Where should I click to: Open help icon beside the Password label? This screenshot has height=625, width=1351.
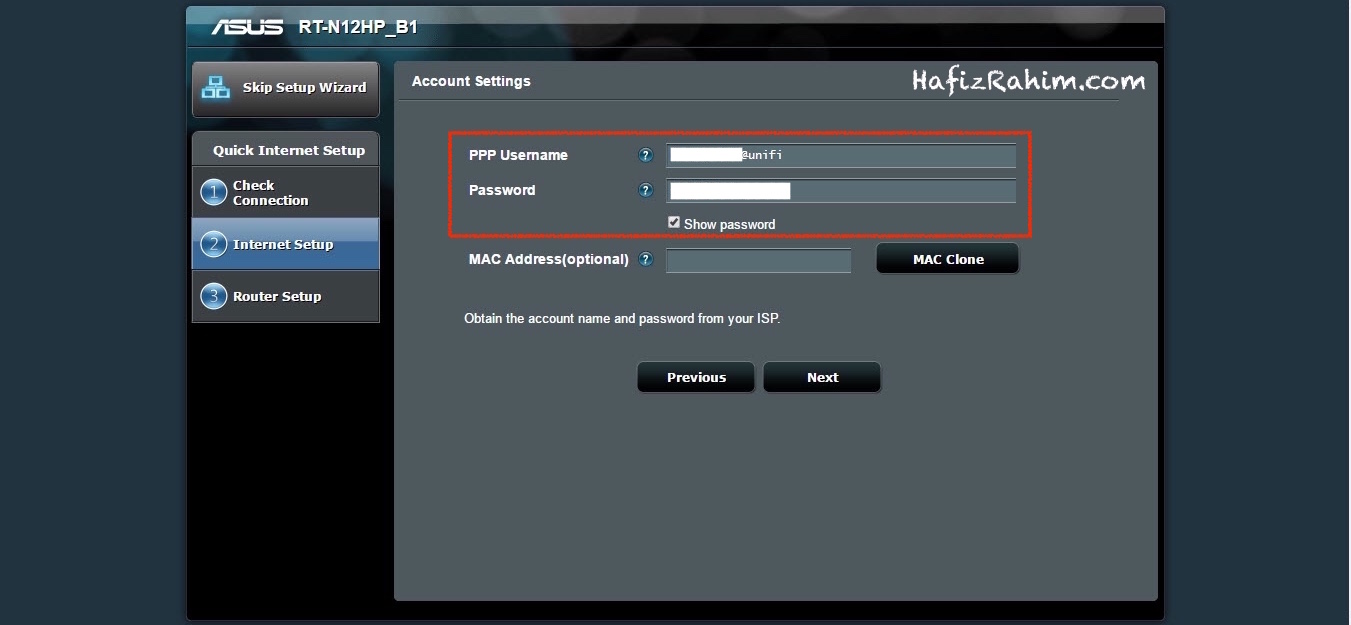point(646,190)
